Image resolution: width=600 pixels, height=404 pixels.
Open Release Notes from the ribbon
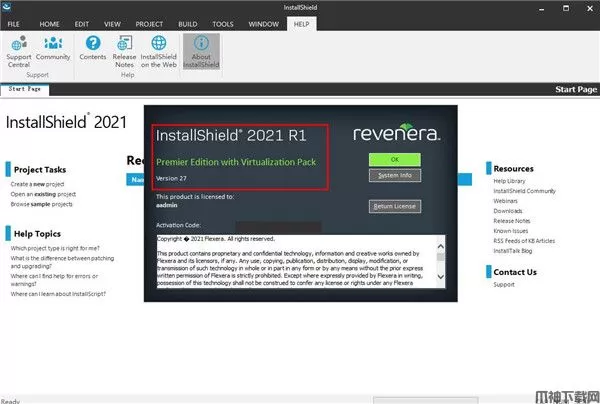click(124, 52)
